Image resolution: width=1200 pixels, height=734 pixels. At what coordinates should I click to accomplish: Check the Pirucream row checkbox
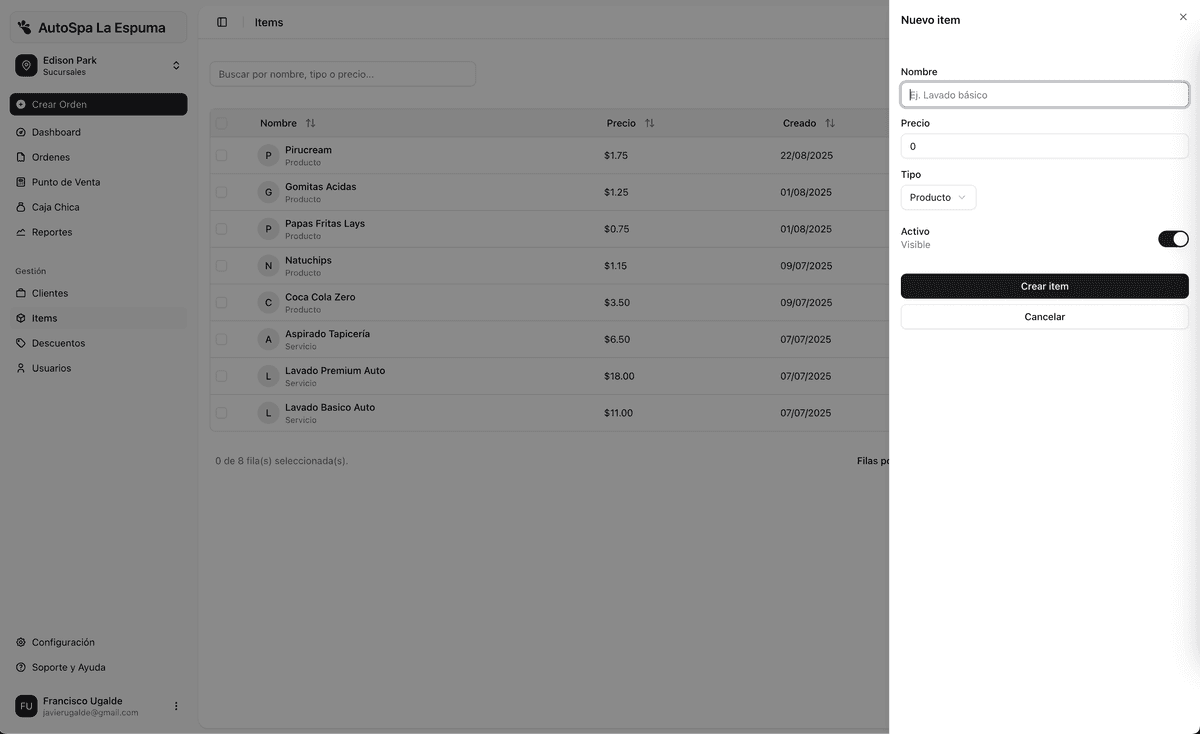pyautogui.click(x=221, y=155)
